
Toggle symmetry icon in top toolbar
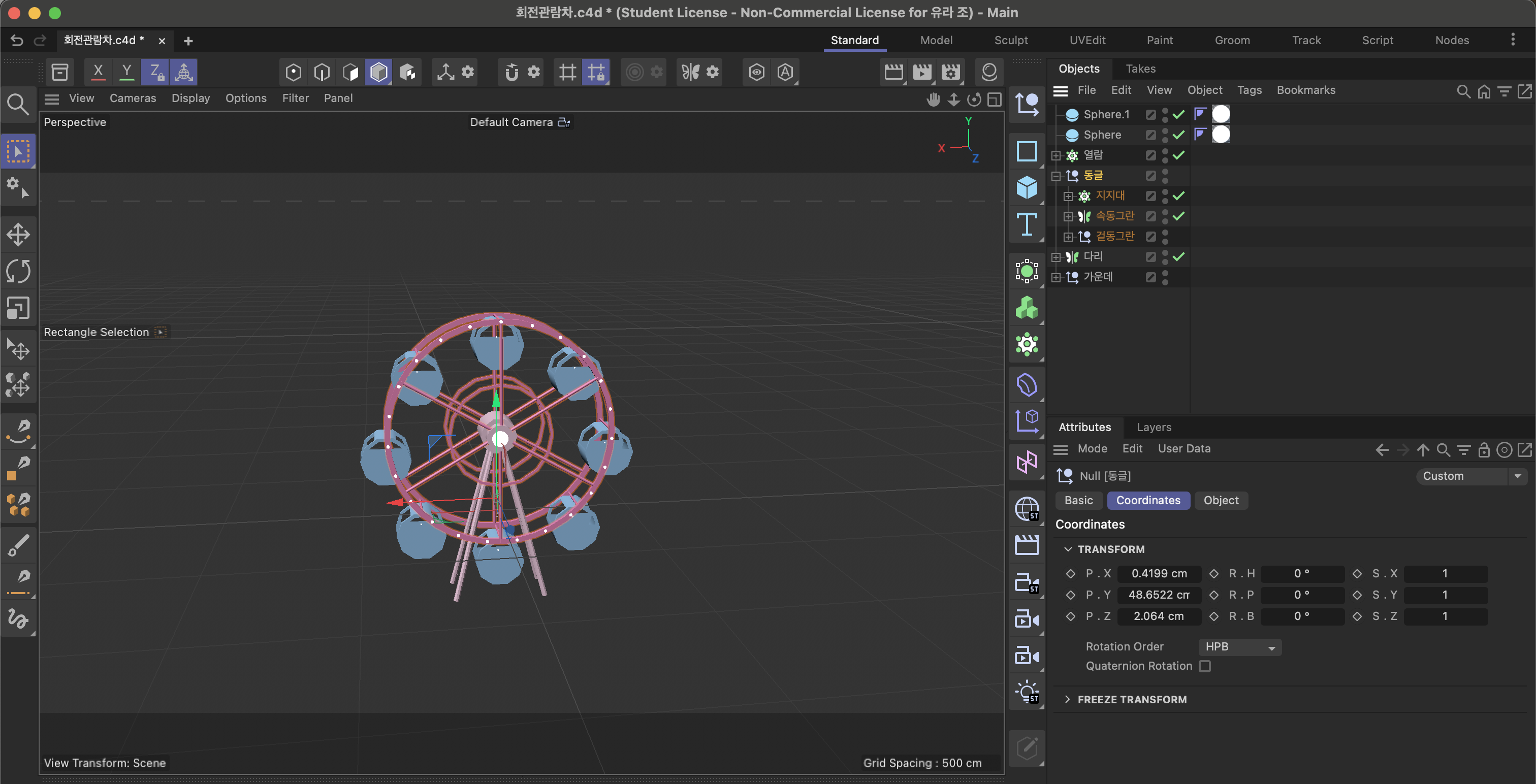pos(690,72)
